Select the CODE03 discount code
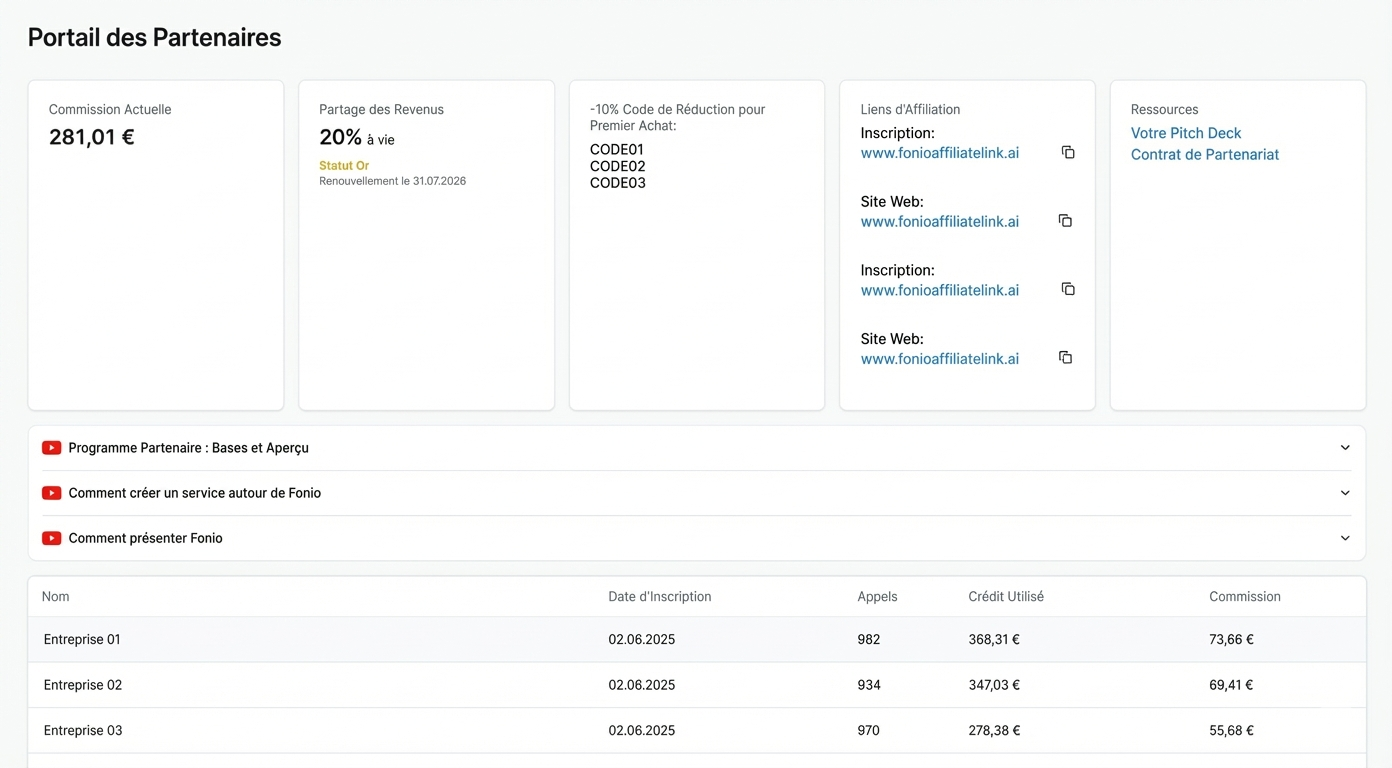 [618, 183]
